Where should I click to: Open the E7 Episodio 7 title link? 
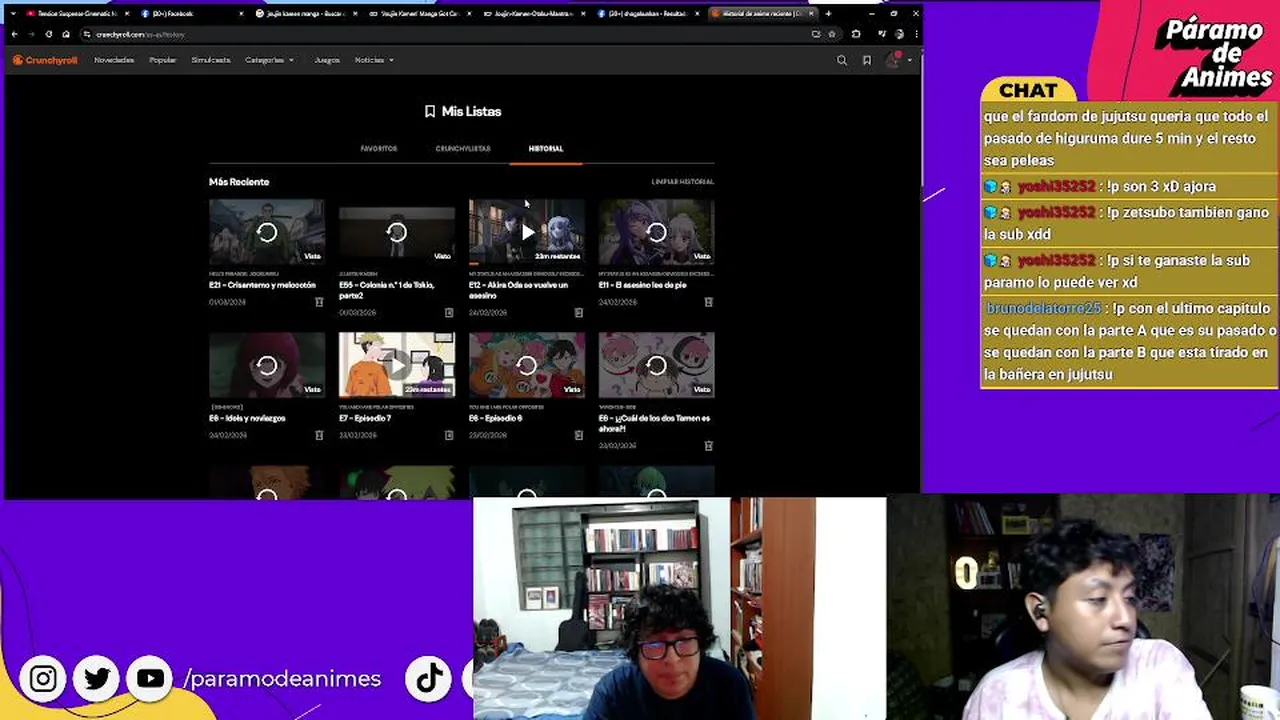365,418
